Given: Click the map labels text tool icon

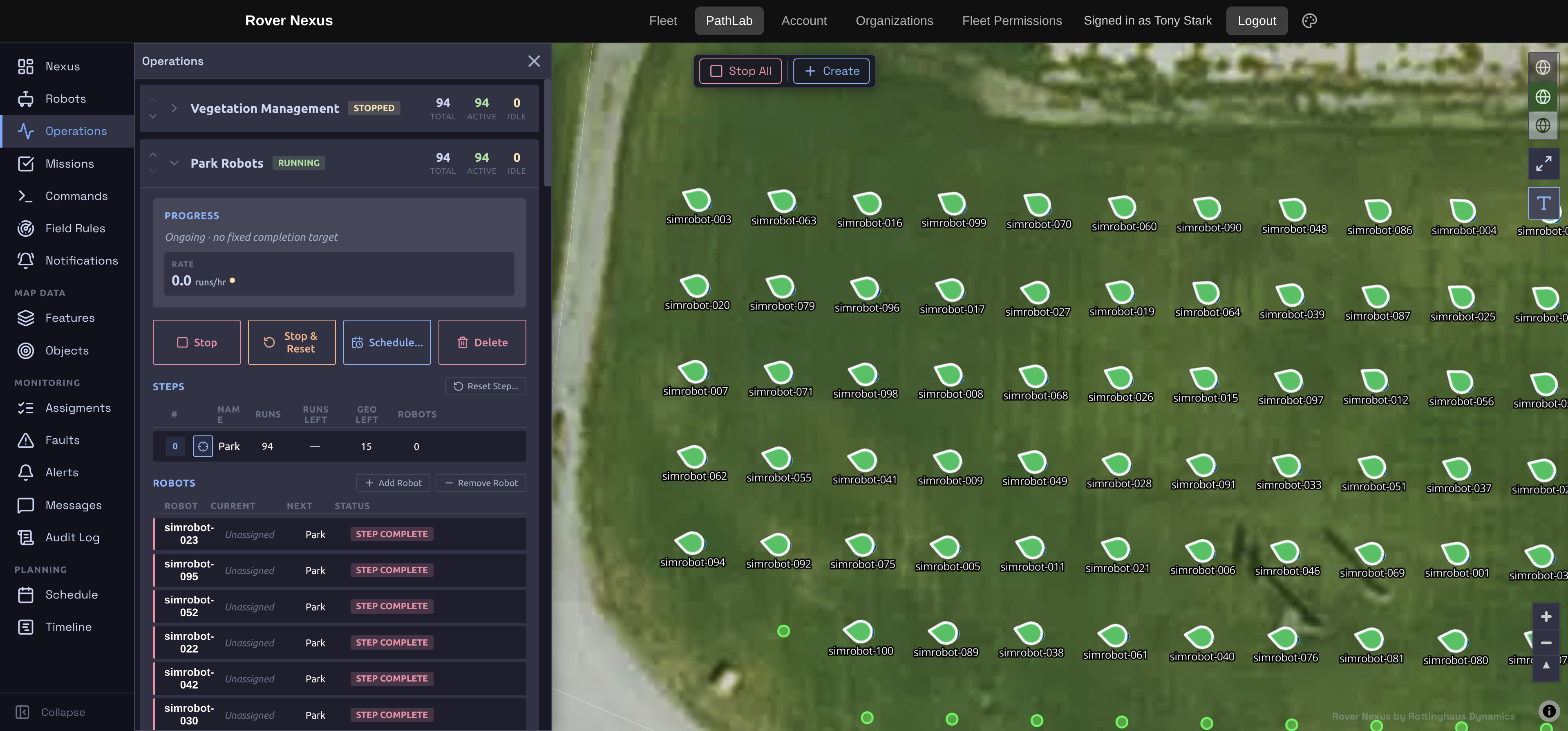Looking at the screenshot, I should coord(1543,203).
